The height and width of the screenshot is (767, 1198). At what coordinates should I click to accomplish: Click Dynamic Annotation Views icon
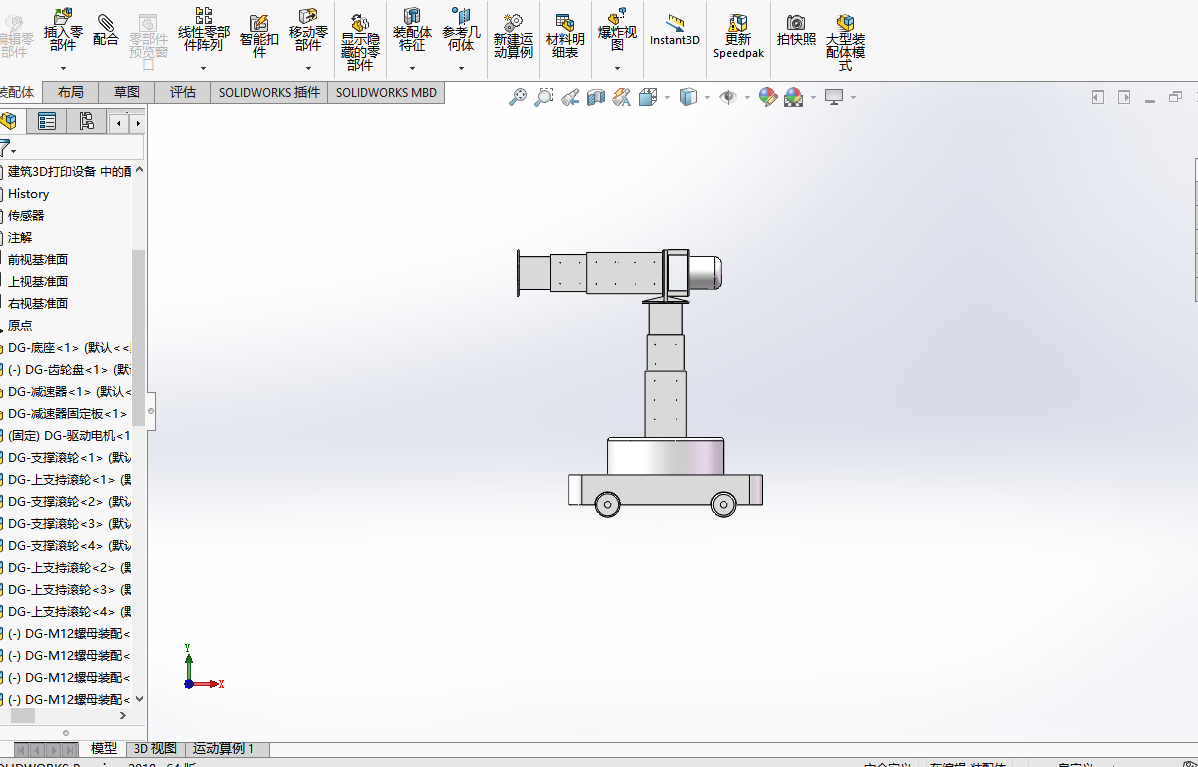click(622, 97)
